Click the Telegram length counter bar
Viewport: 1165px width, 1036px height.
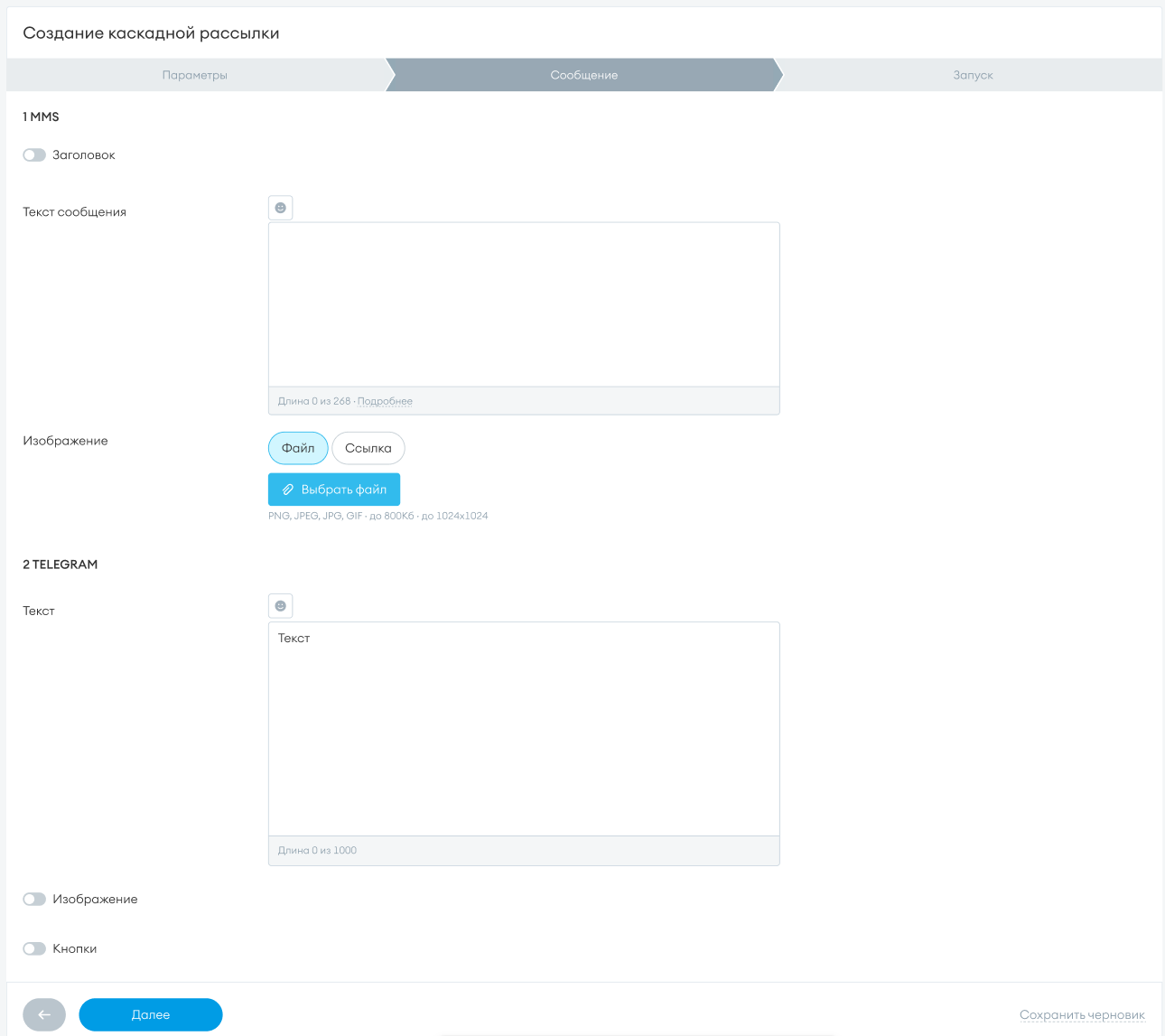pos(524,851)
